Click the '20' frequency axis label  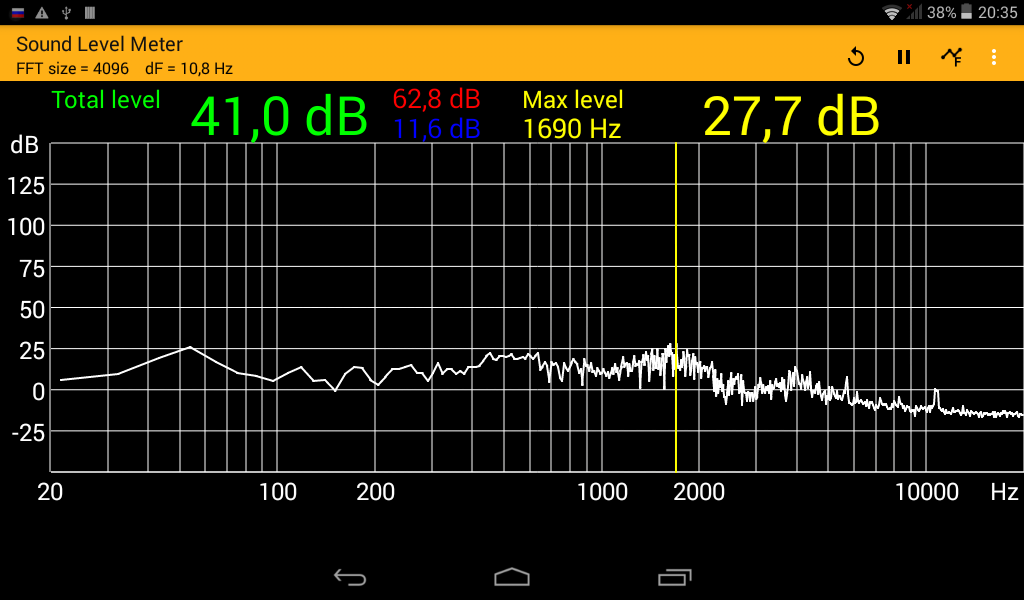(50, 492)
